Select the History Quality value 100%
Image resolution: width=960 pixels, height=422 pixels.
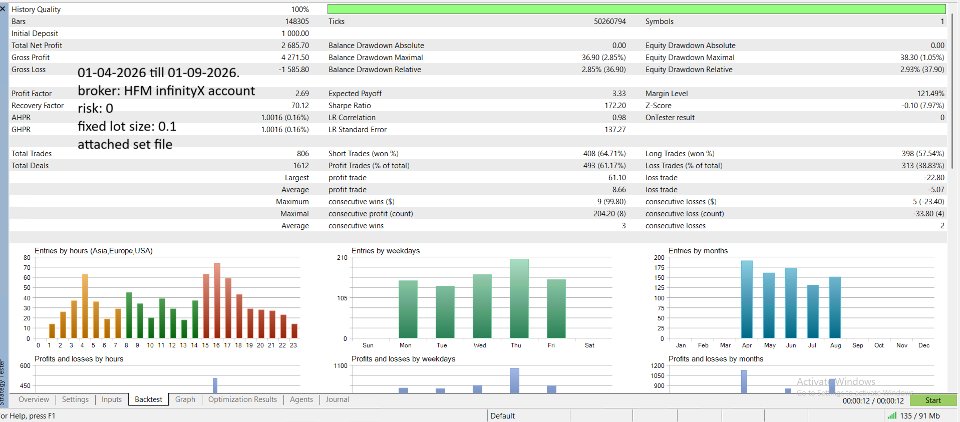point(300,10)
